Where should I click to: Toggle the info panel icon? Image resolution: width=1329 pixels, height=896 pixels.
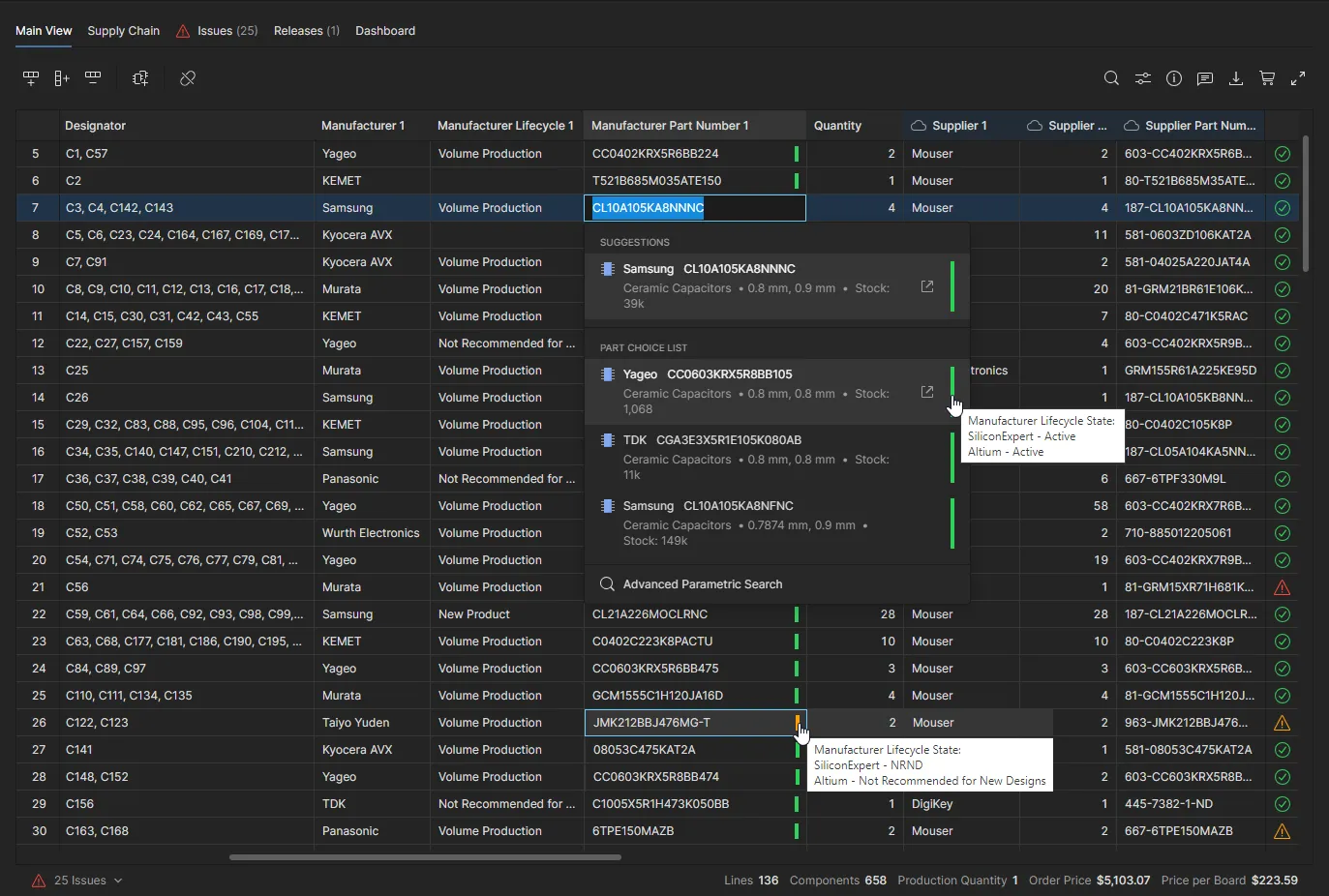click(1174, 78)
